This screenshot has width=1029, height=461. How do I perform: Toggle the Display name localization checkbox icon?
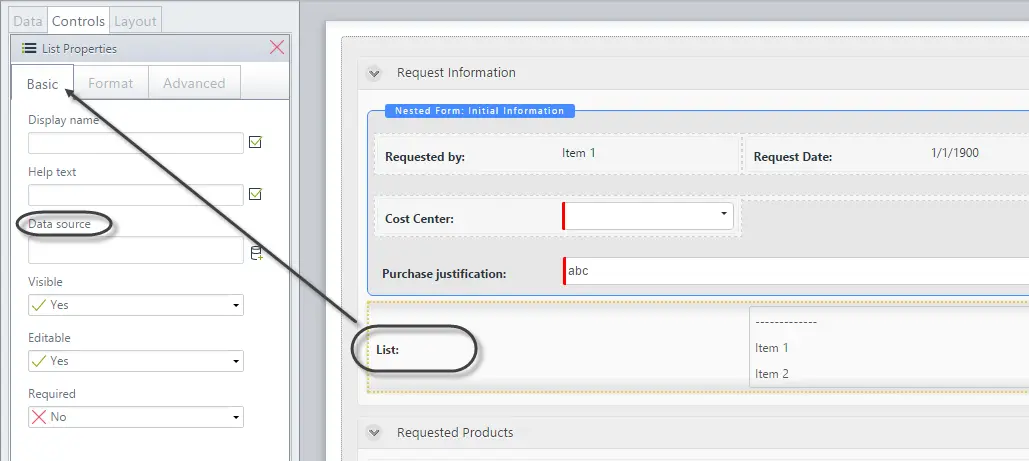coord(255,142)
